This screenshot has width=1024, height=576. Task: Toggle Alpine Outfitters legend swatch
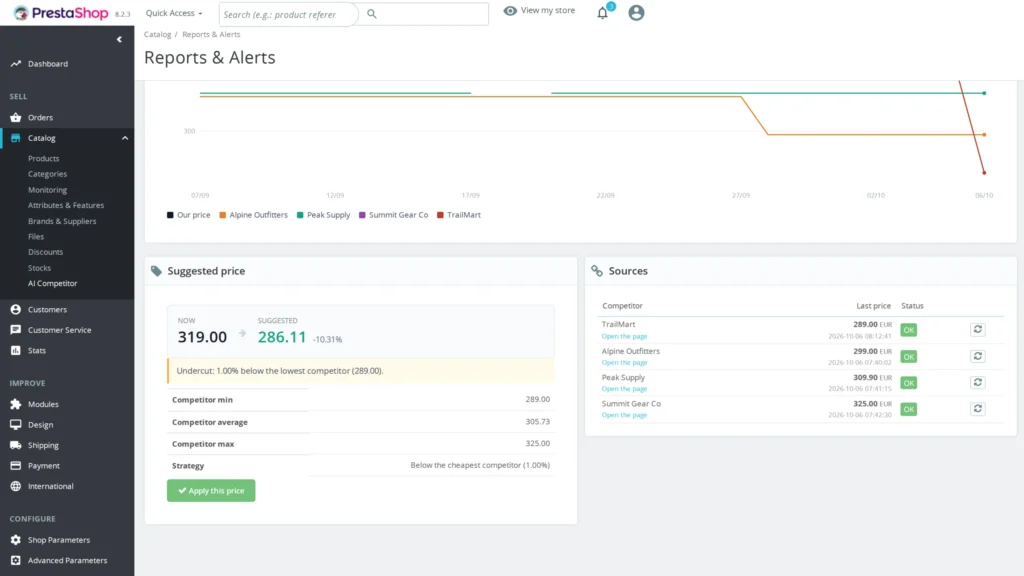(x=223, y=215)
